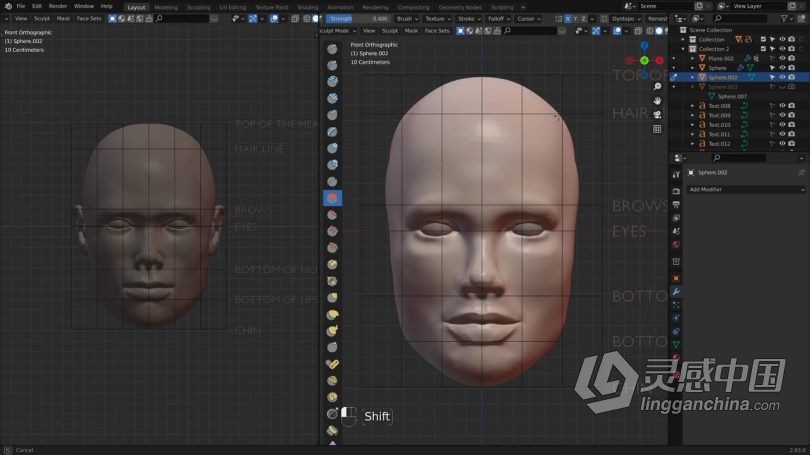Click the Blender logo in menu bar
This screenshot has width=810, height=455.
click(x=8, y=6)
